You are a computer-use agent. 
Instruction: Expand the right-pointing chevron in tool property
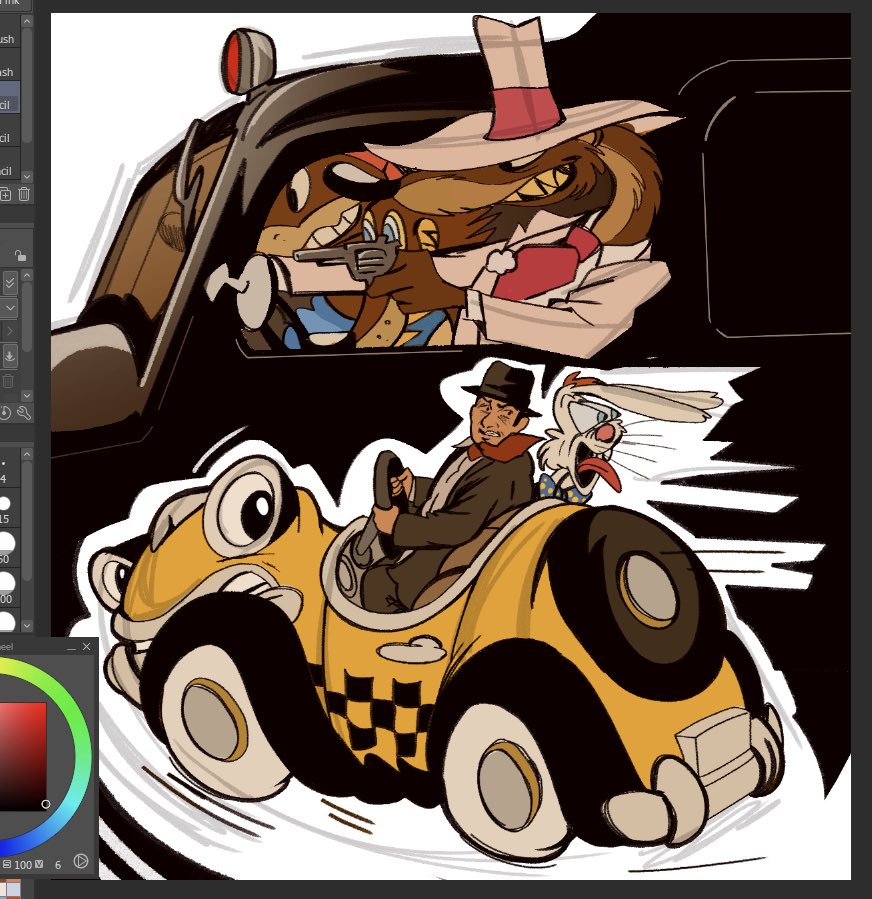click(10, 331)
